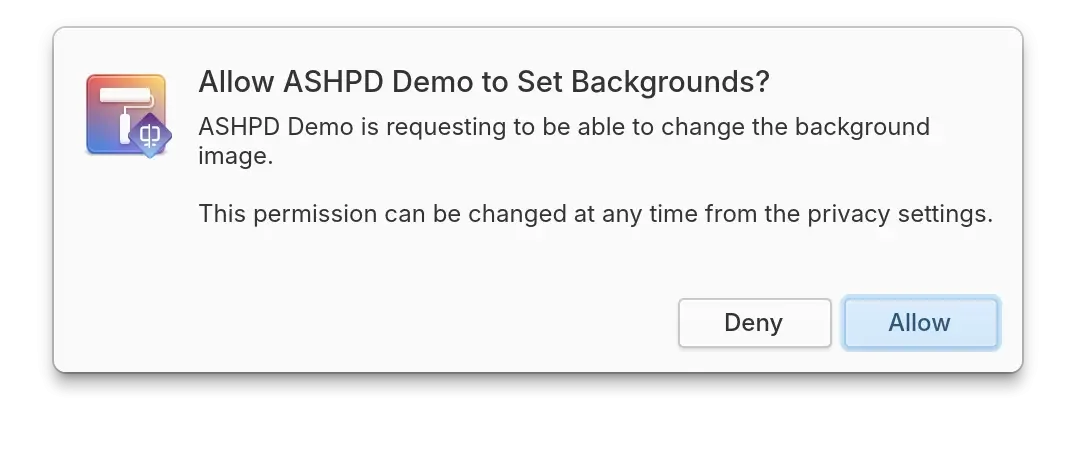Select the white roller part of the icon

click(x=125, y=95)
